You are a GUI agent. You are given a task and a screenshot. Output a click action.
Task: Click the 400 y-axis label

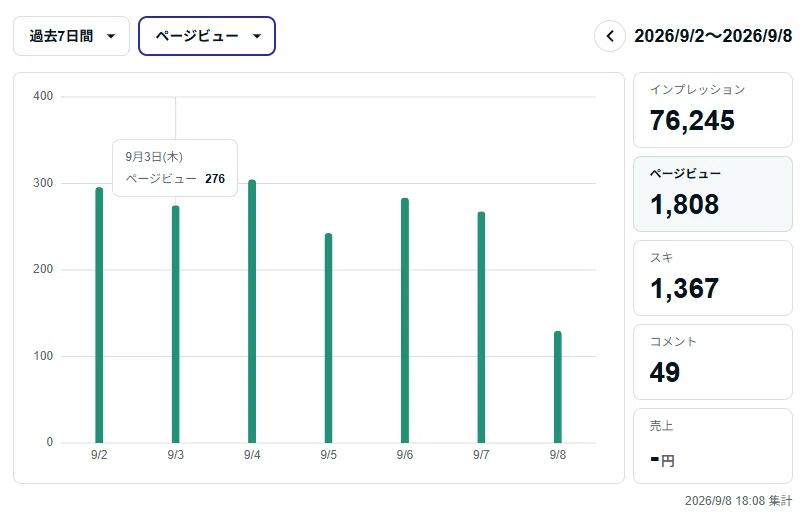pos(43,96)
